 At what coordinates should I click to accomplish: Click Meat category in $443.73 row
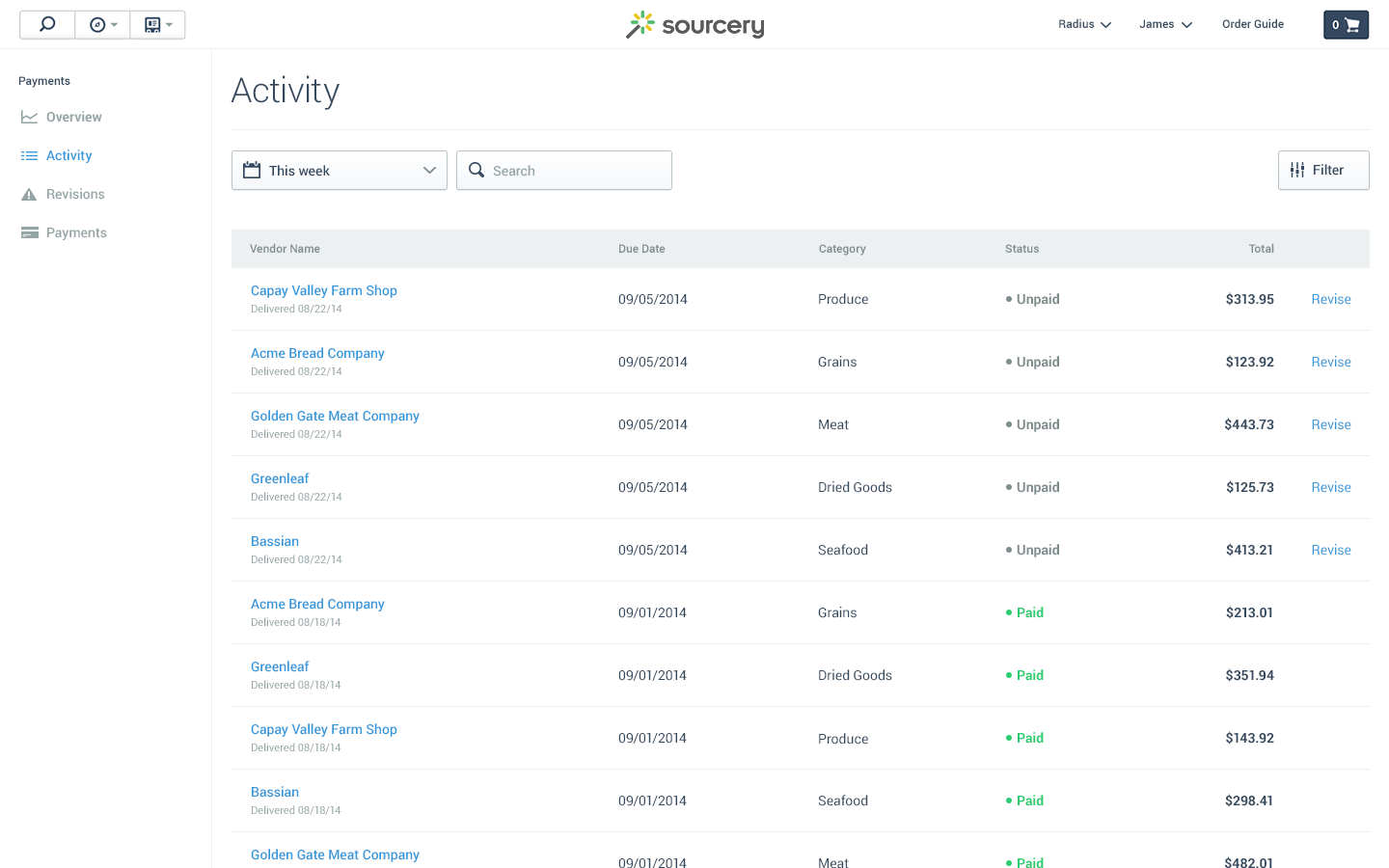tap(833, 424)
